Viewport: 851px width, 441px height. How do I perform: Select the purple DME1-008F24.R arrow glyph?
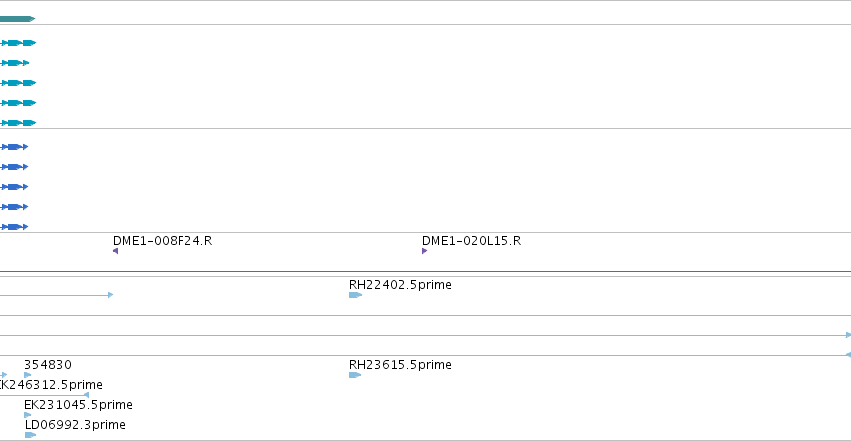coord(115,251)
